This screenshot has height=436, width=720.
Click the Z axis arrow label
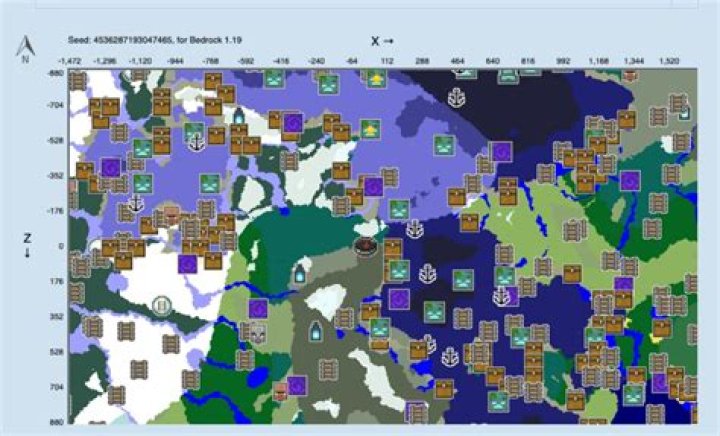(26, 246)
